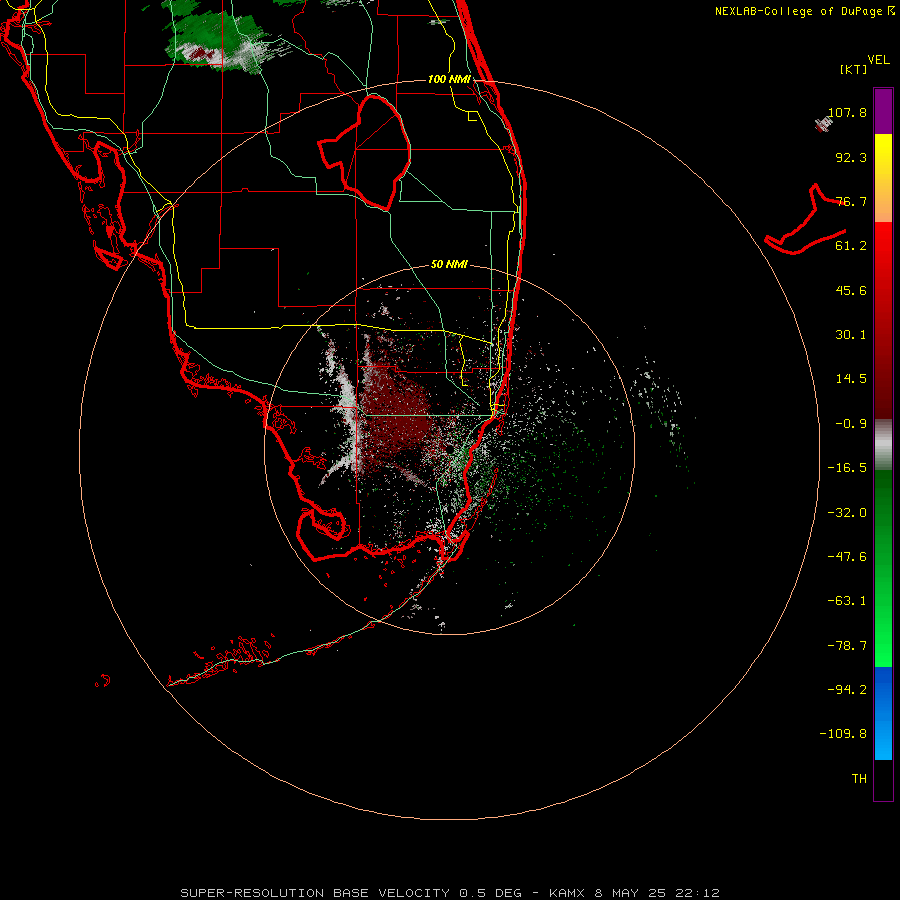Click the 50 NMI range ring label
Image resolution: width=900 pixels, height=900 pixels.
pyautogui.click(x=449, y=265)
